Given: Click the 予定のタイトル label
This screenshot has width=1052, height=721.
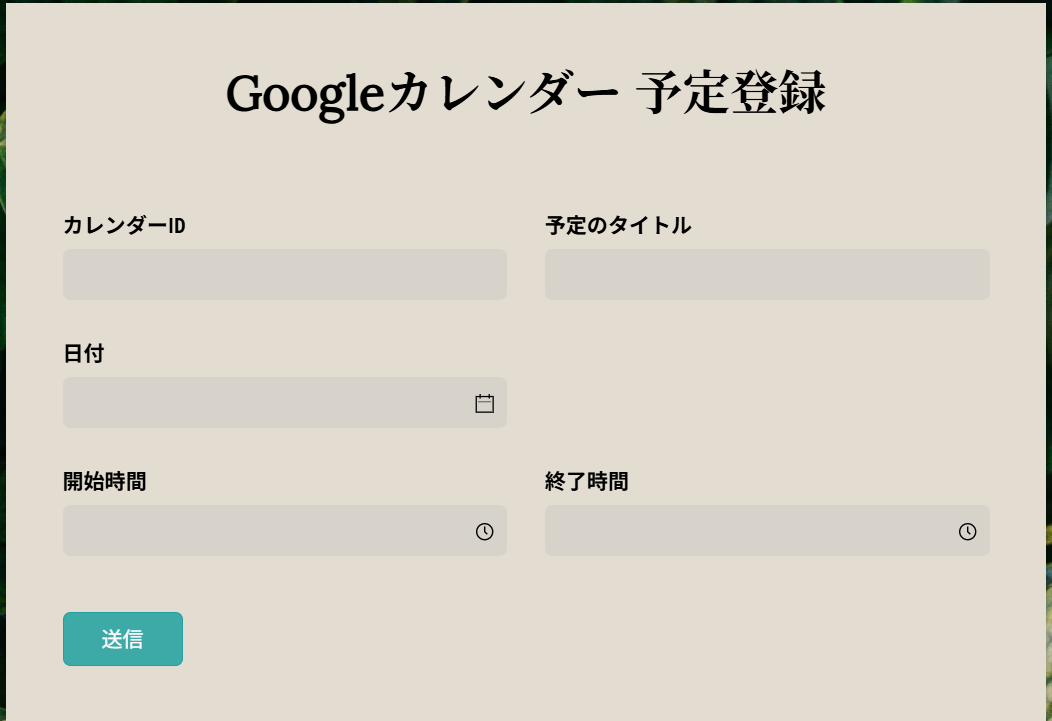Looking at the screenshot, I should pyautogui.click(x=618, y=225).
